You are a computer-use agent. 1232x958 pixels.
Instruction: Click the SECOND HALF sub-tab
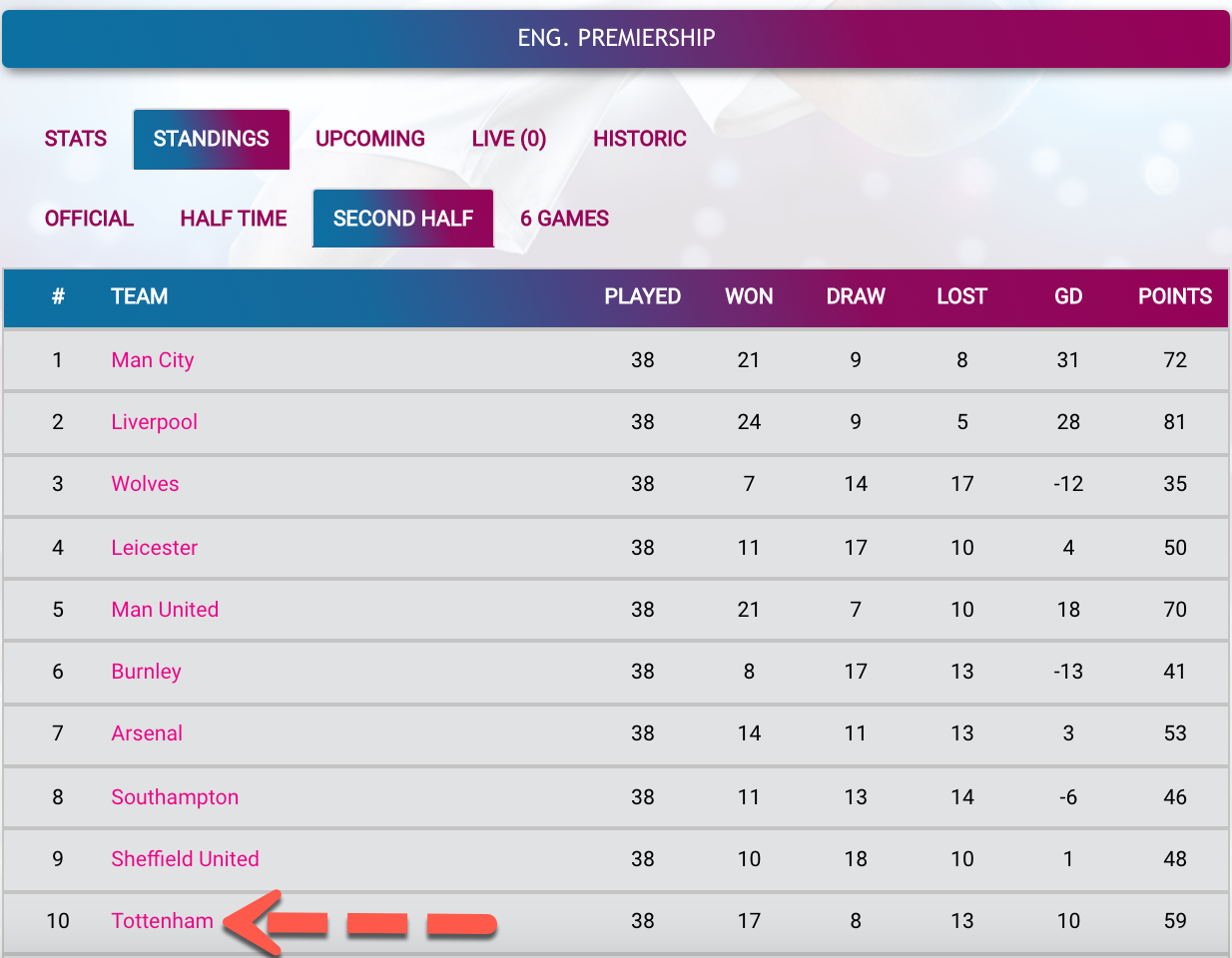pyautogui.click(x=403, y=219)
